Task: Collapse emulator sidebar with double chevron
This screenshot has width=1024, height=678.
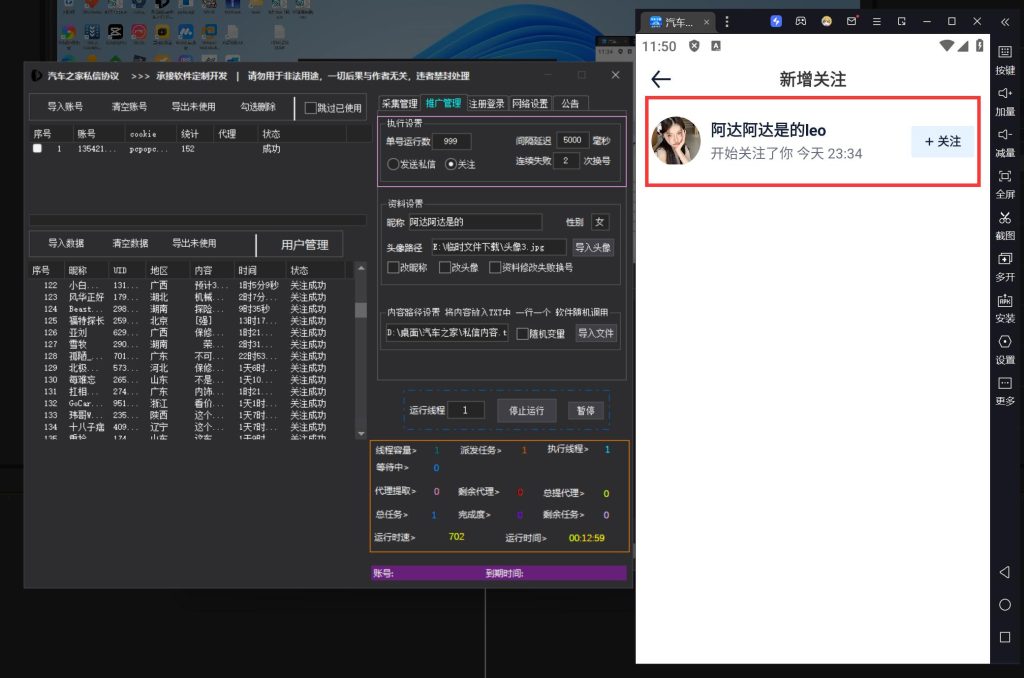Action: pyautogui.click(x=1005, y=21)
